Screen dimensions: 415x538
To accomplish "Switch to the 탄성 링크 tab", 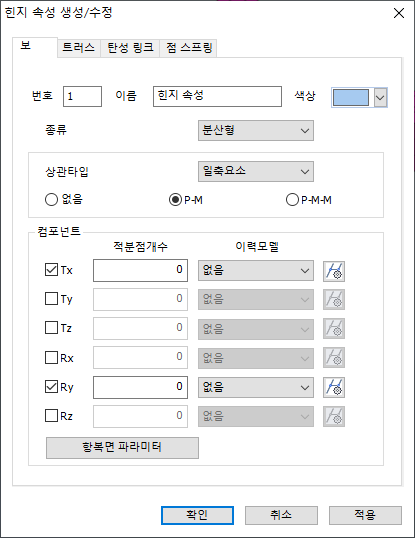I will click(130, 48).
